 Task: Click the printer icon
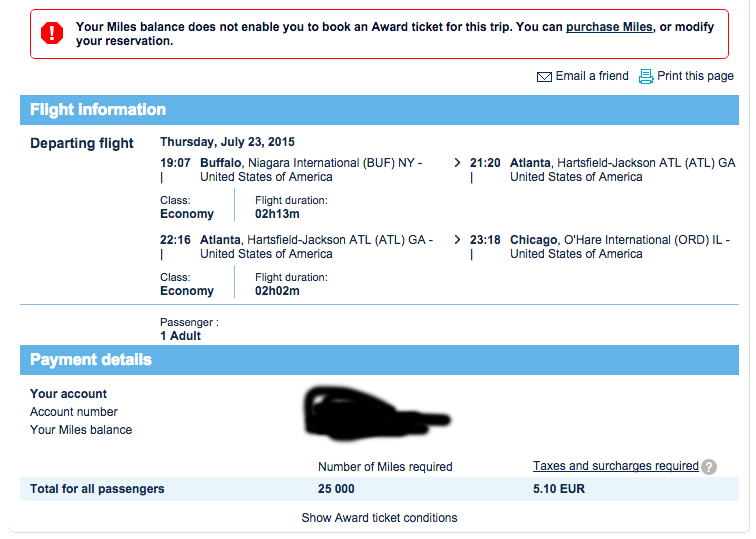coord(646,76)
